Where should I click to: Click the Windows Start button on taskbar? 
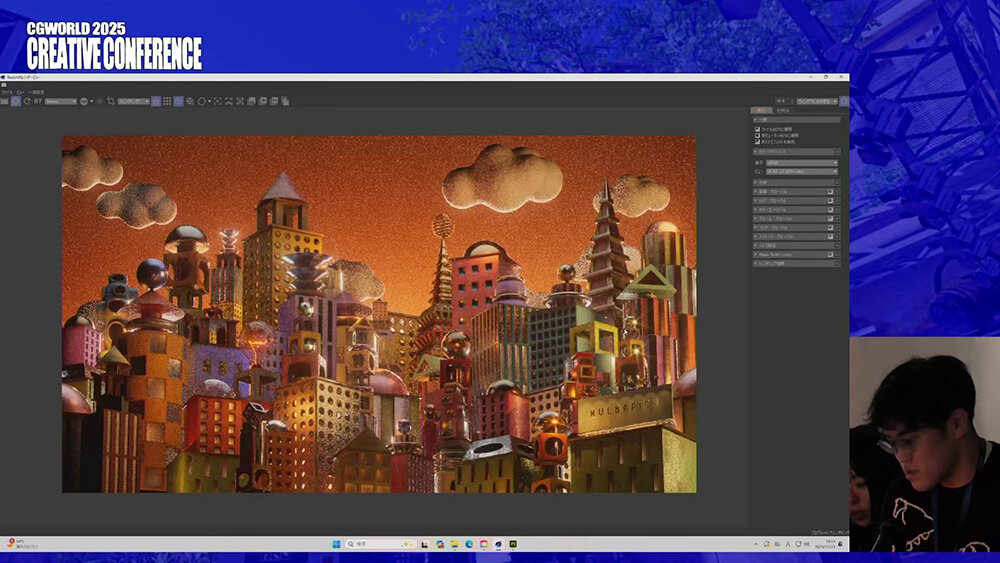(337, 544)
